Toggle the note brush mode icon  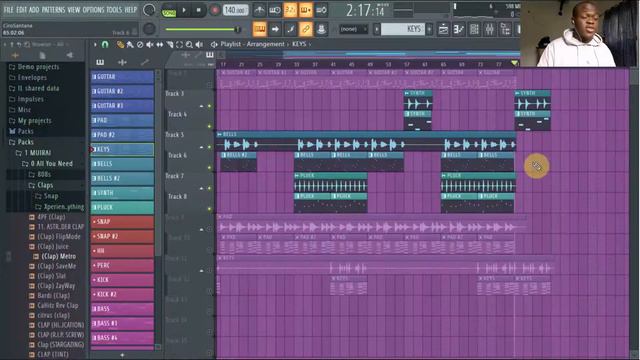pyautogui.click(x=290, y=29)
